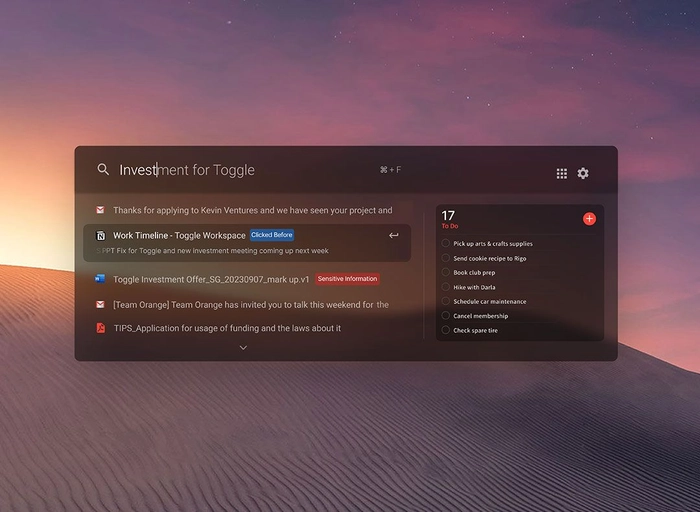The width and height of the screenshot is (700, 512).
Task: Check off Schedule car maintenance task
Action: tap(446, 301)
